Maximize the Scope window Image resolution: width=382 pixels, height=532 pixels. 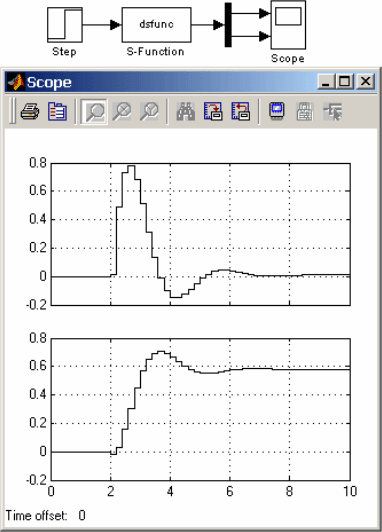[x=345, y=82]
